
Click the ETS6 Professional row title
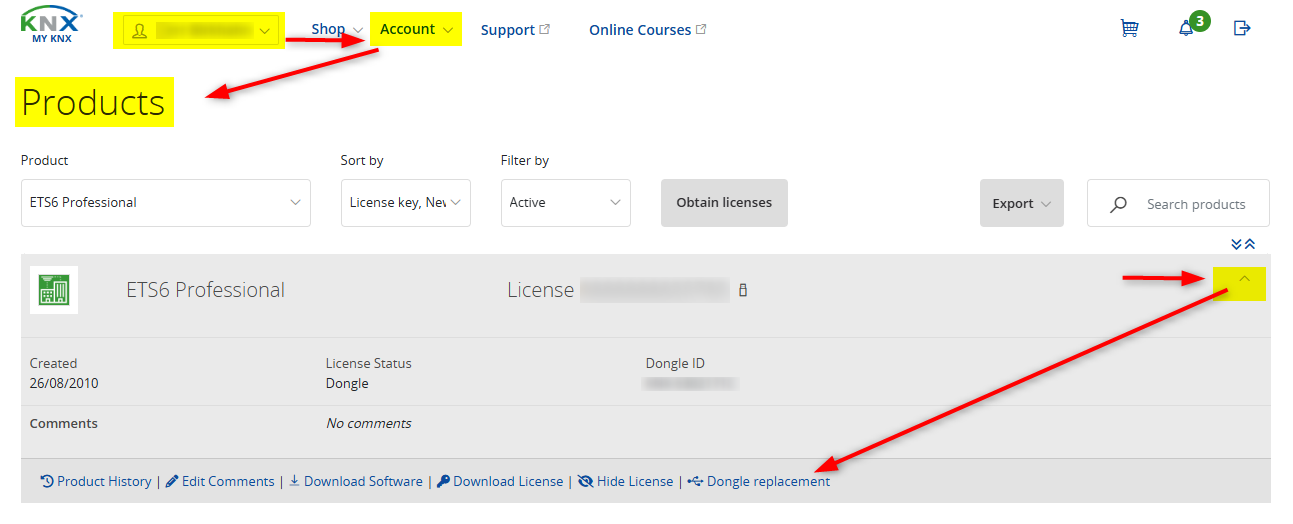pyautogui.click(x=205, y=290)
